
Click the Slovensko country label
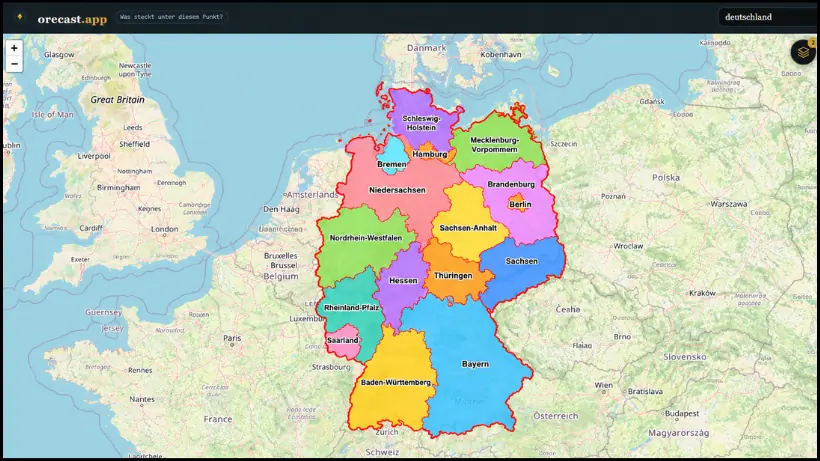pos(685,357)
